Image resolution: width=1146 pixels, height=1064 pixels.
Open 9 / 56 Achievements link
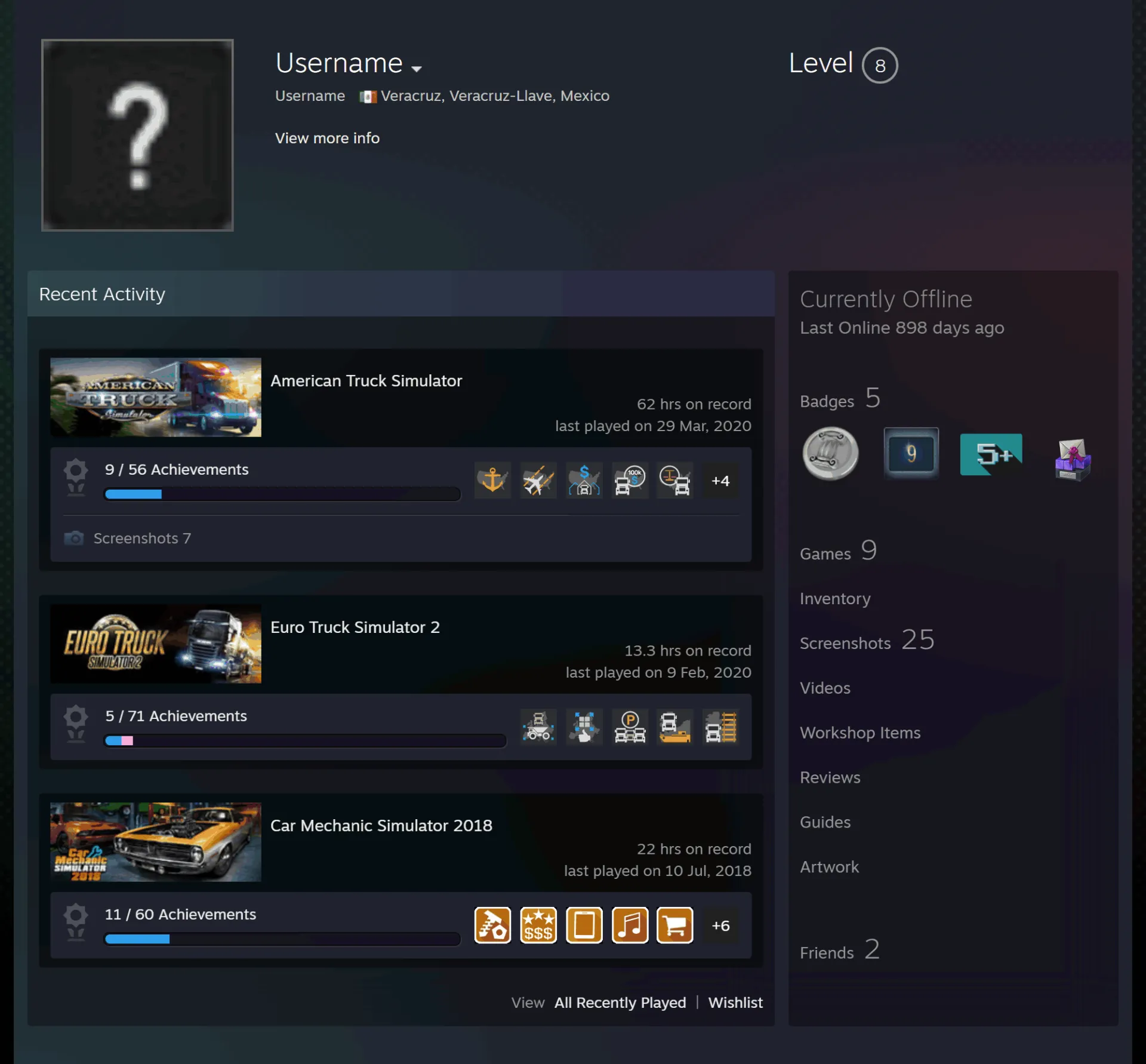click(x=177, y=469)
